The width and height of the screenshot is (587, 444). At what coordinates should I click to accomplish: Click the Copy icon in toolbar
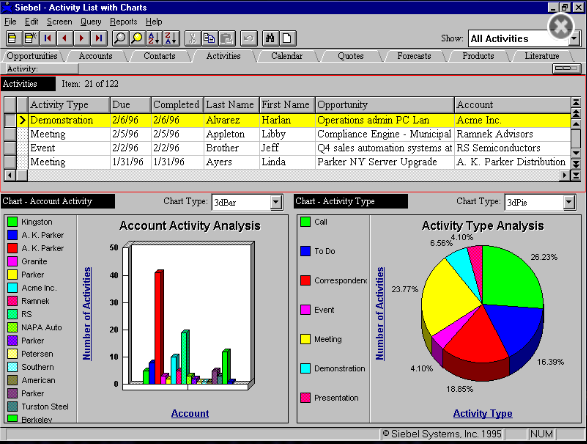pos(209,38)
